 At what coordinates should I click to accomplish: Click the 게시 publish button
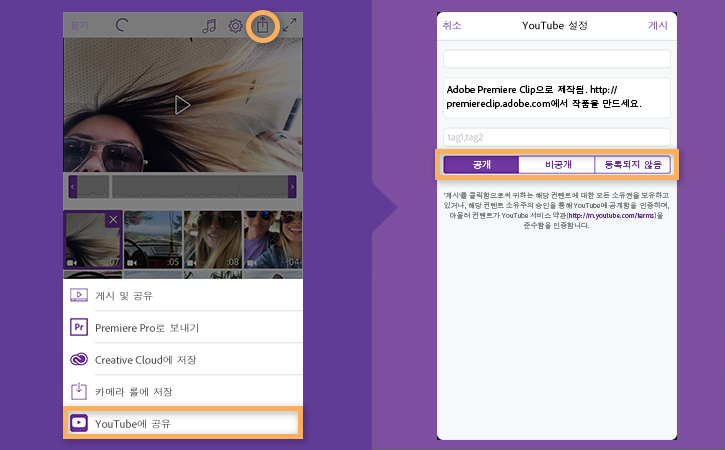(x=657, y=25)
